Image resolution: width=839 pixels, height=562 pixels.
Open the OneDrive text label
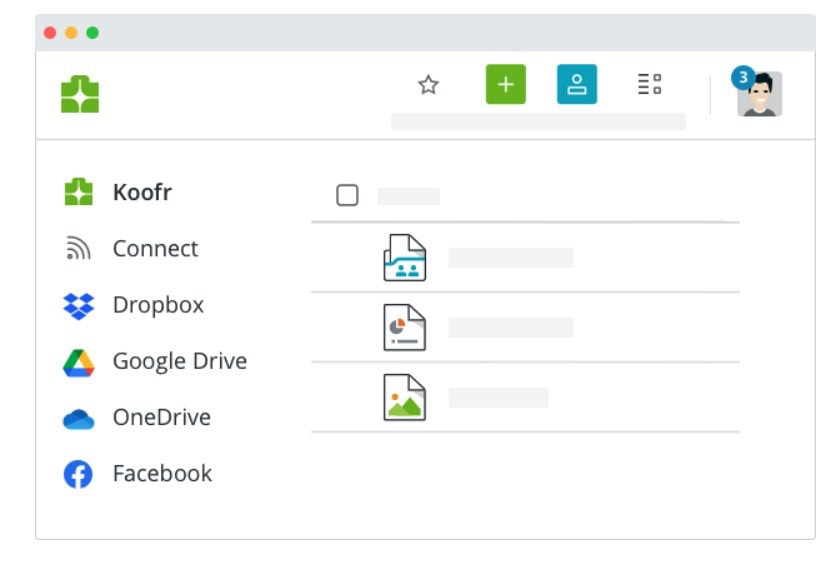(x=161, y=418)
